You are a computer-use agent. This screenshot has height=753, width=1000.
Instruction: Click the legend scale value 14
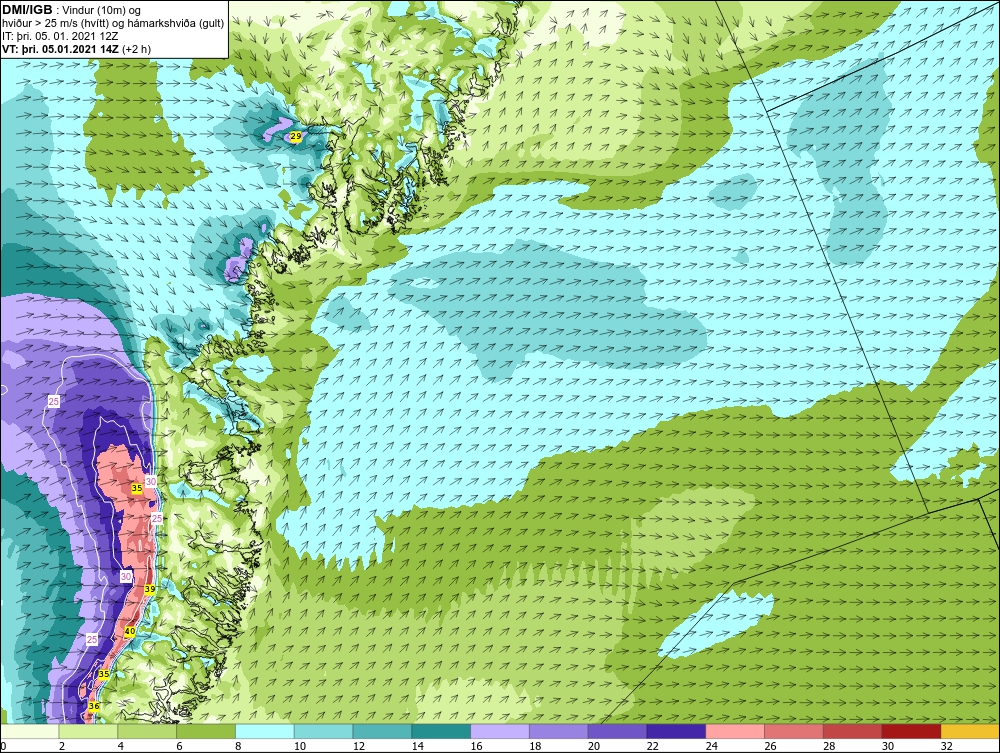418,746
